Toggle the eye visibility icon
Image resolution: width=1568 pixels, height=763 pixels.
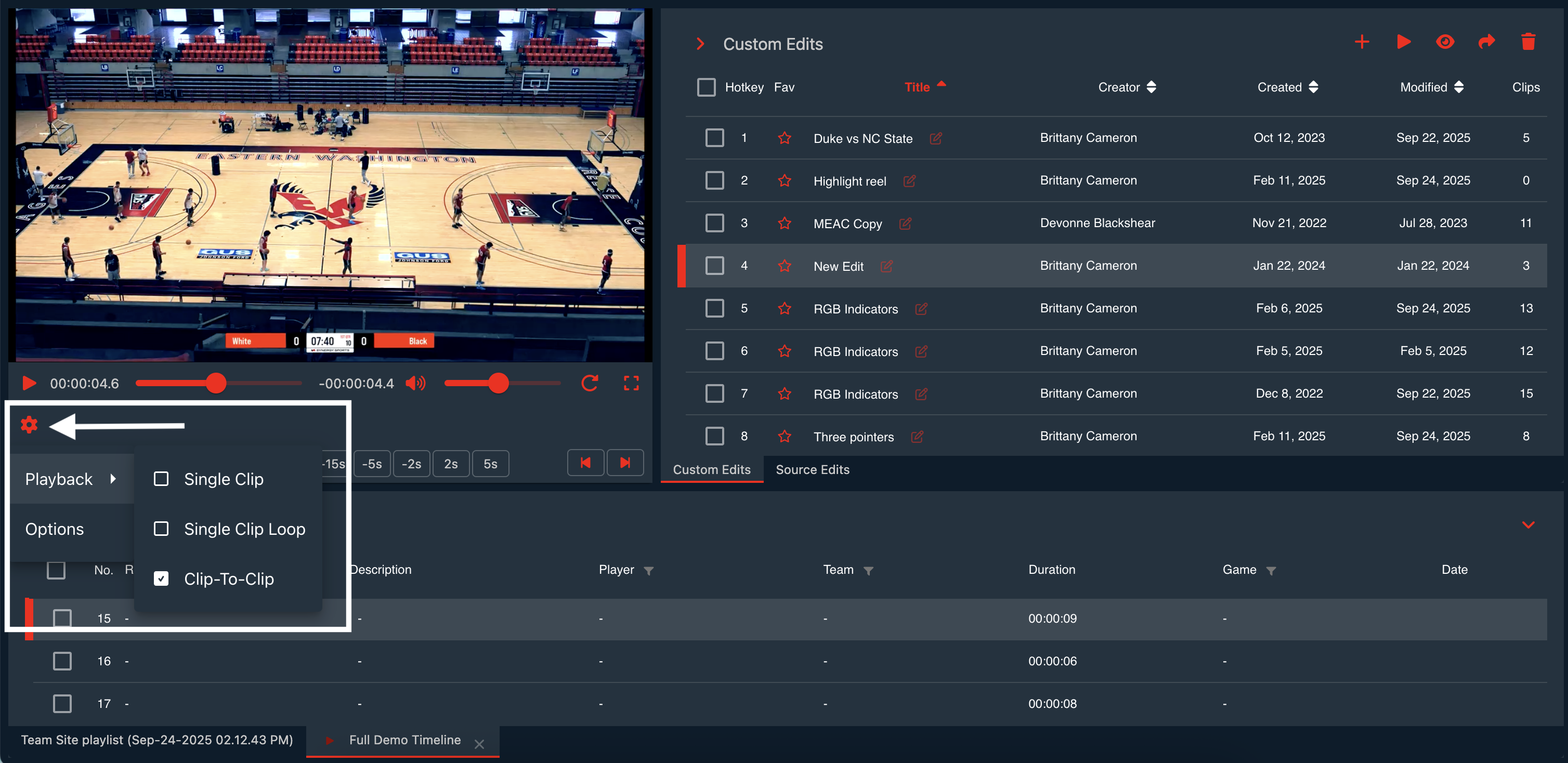[x=1445, y=42]
